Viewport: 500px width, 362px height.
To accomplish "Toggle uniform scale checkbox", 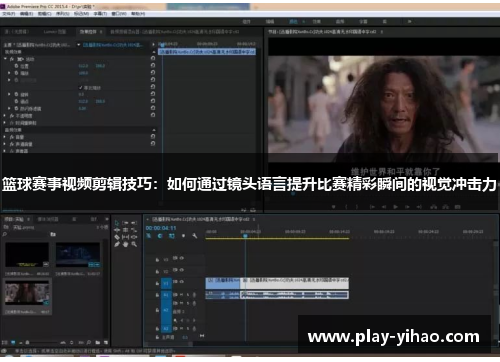I will pyautogui.click(x=80, y=88).
